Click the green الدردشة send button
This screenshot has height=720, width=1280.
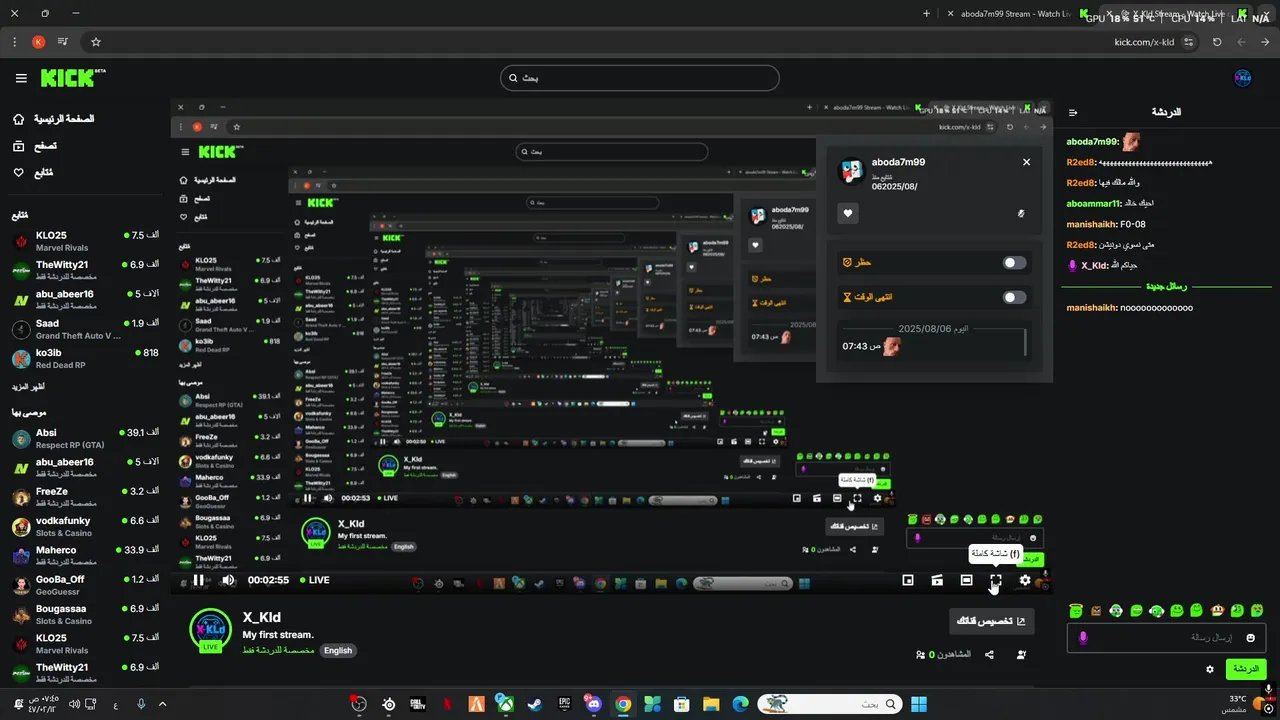click(x=1245, y=669)
